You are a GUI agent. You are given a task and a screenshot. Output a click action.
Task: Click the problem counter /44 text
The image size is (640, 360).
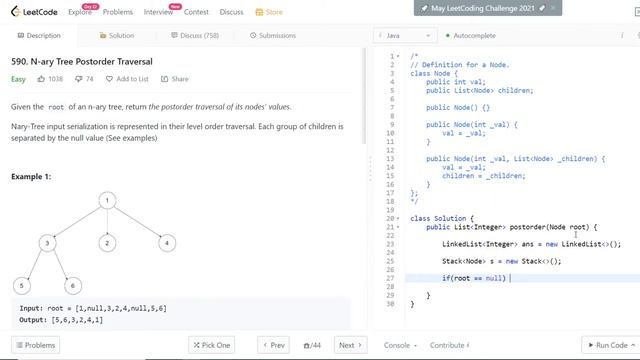[312, 345]
